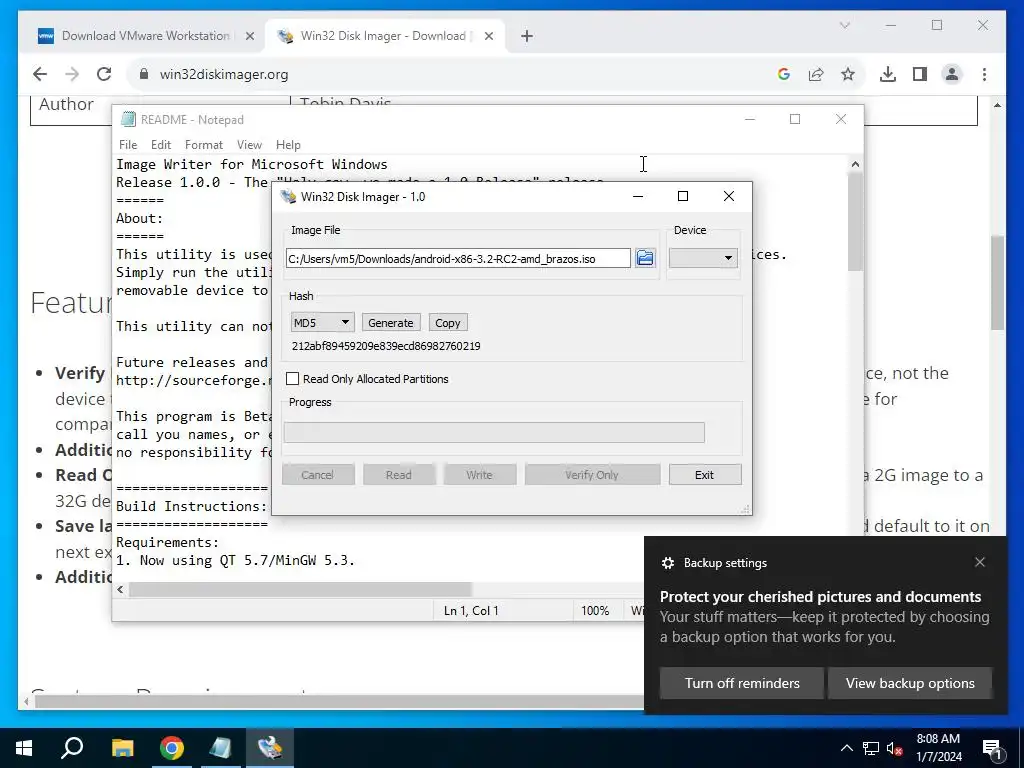Bookmark this page with star icon
This screenshot has width=1024, height=768.
pyautogui.click(x=848, y=74)
